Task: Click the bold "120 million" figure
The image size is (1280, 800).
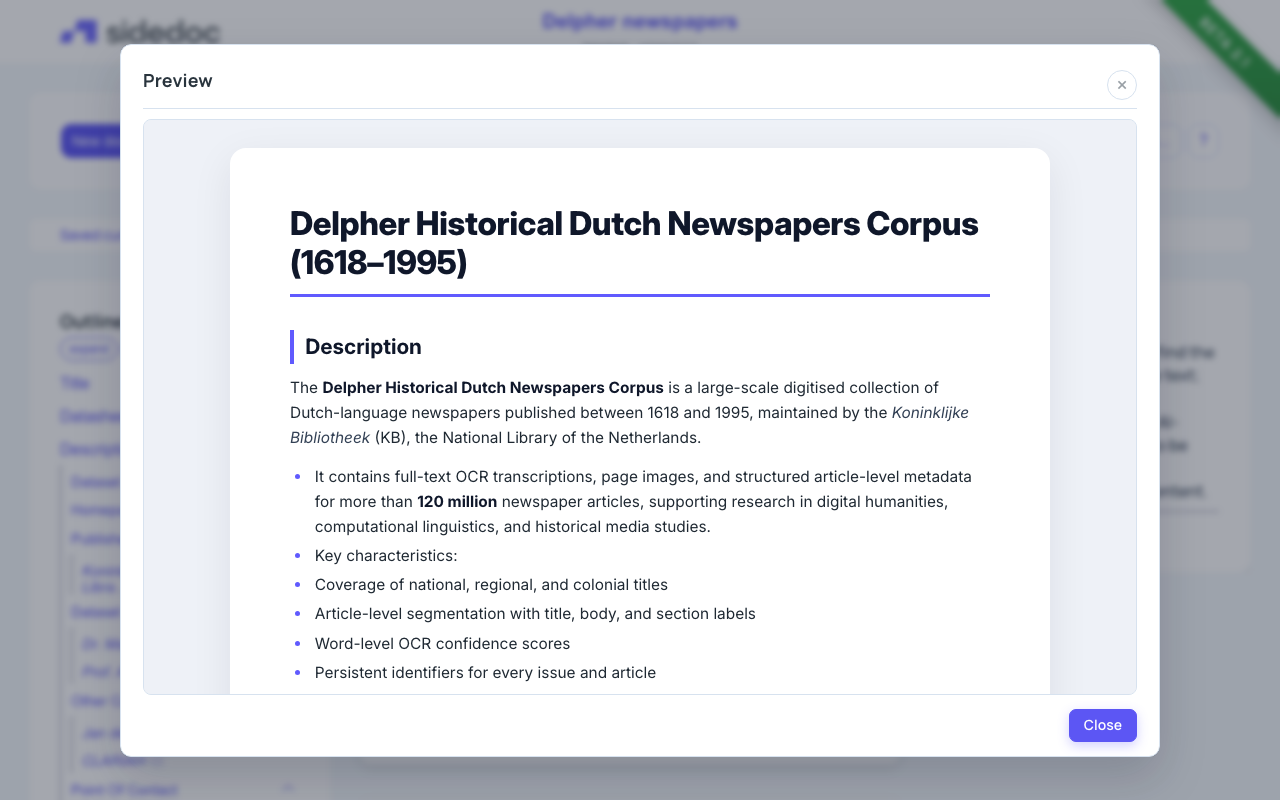Action: (x=457, y=501)
